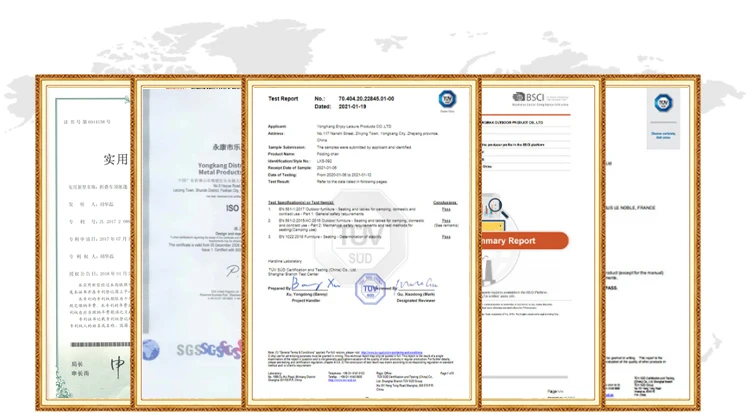
Task: Click the 'Prepared By' blue handwritten signature
Action: [316, 284]
